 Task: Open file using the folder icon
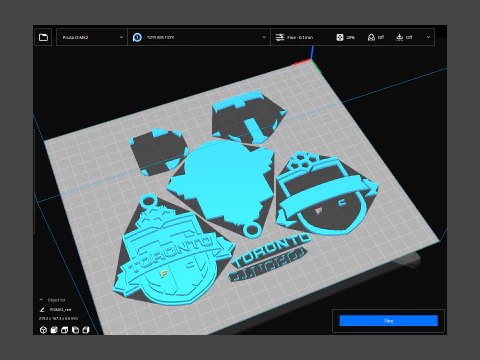click(43, 37)
